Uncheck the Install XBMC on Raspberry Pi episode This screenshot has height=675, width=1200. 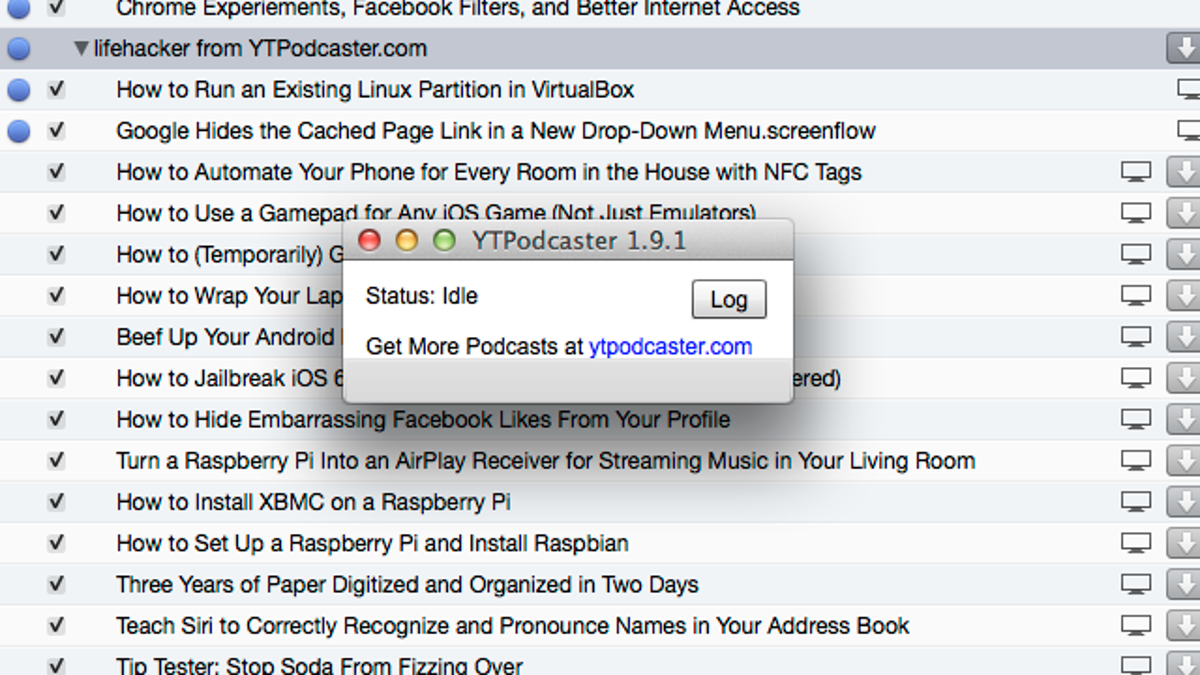tap(56, 502)
